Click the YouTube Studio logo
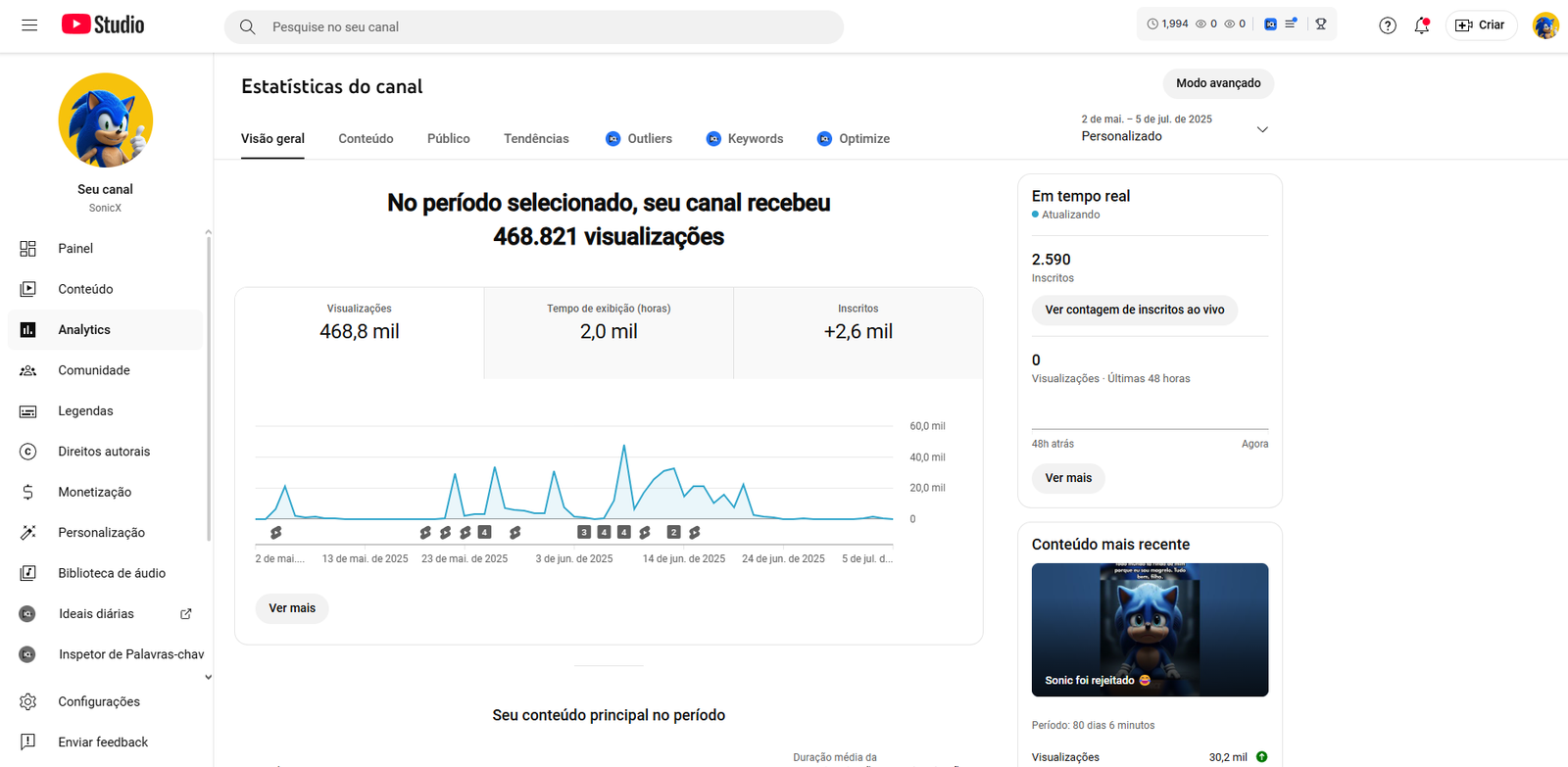1568x767 pixels. click(x=103, y=25)
